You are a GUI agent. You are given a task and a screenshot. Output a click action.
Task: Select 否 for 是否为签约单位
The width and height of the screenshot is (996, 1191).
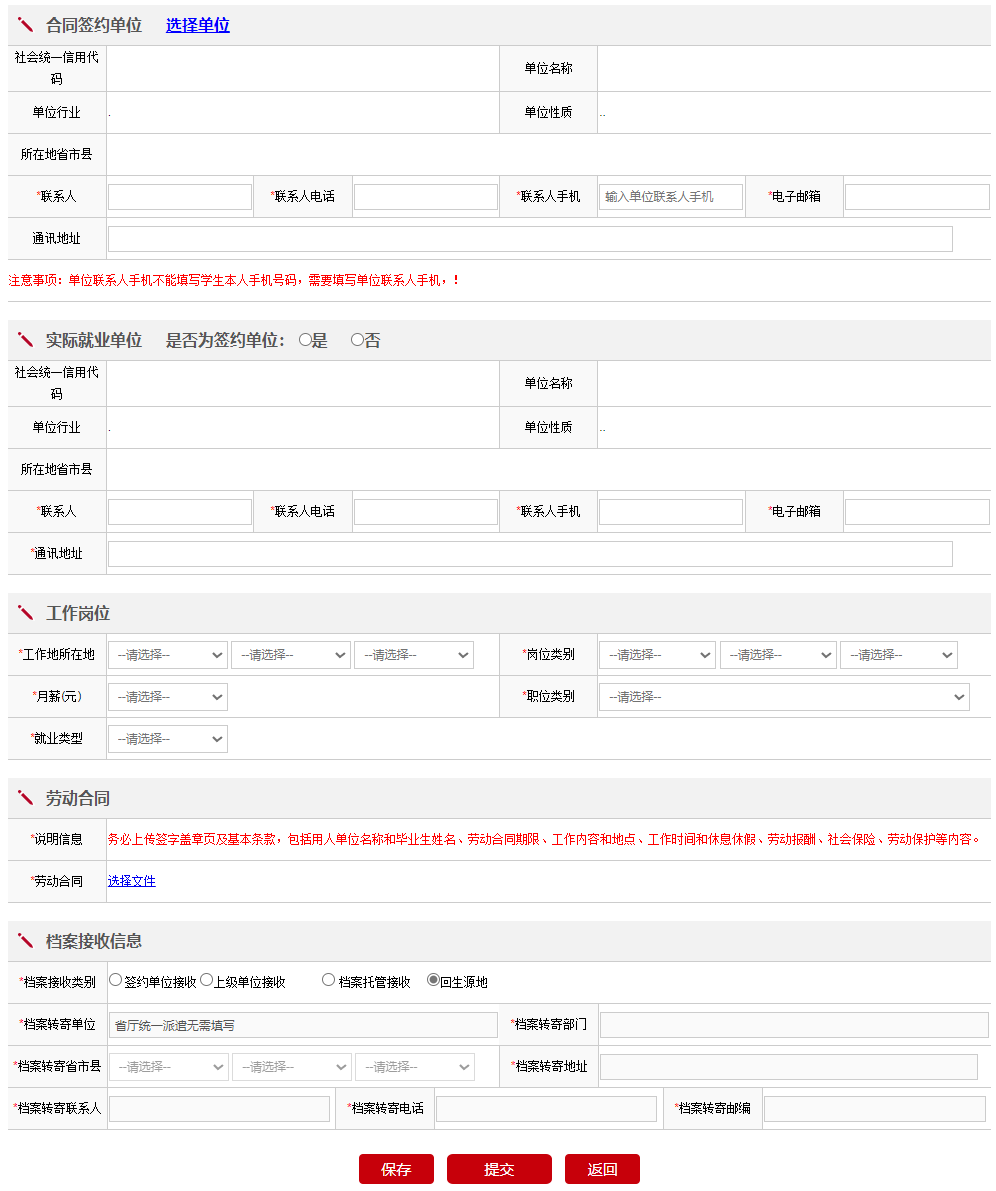pos(357,341)
